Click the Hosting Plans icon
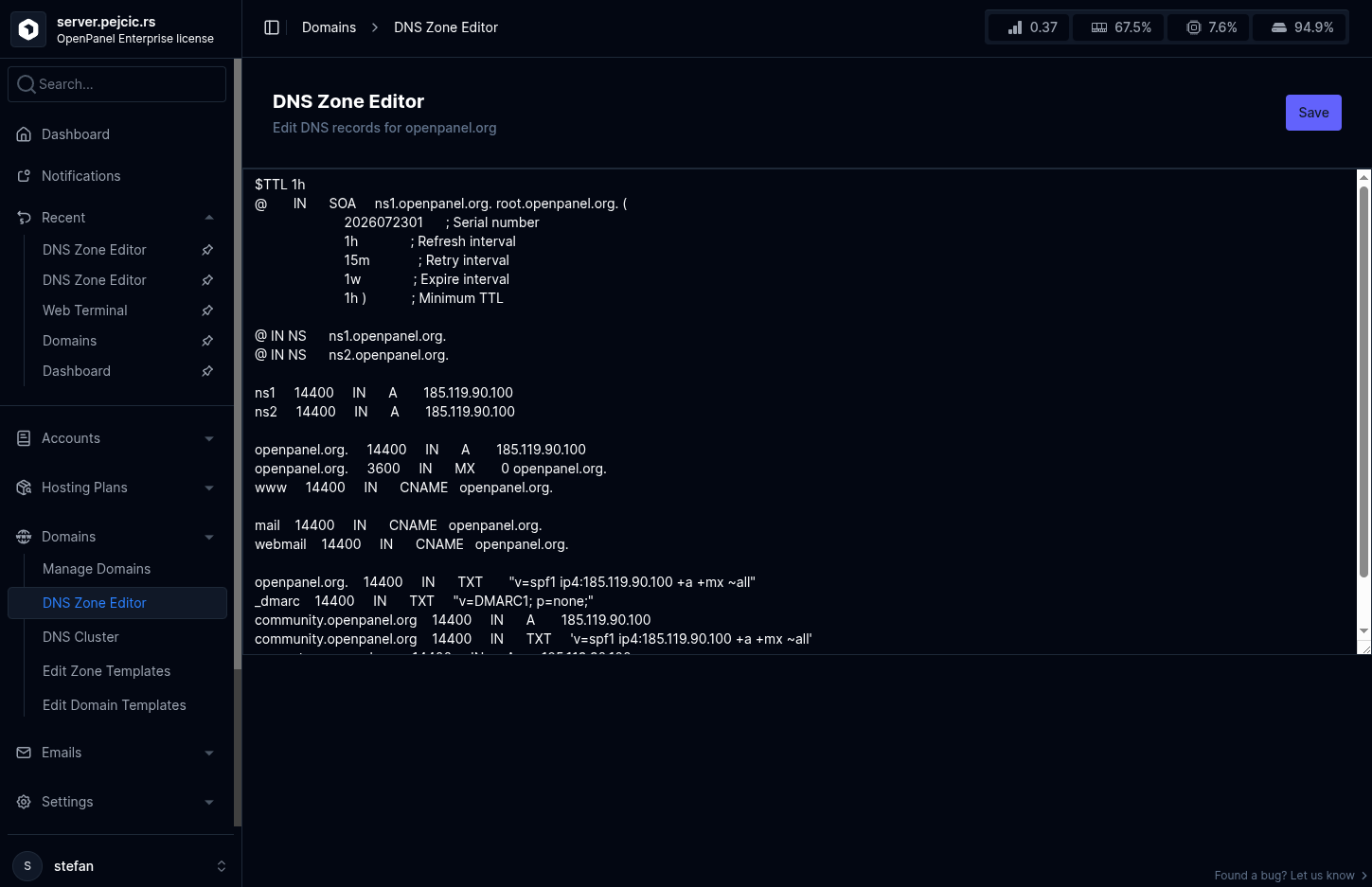This screenshot has width=1372, height=887. pos(24,488)
